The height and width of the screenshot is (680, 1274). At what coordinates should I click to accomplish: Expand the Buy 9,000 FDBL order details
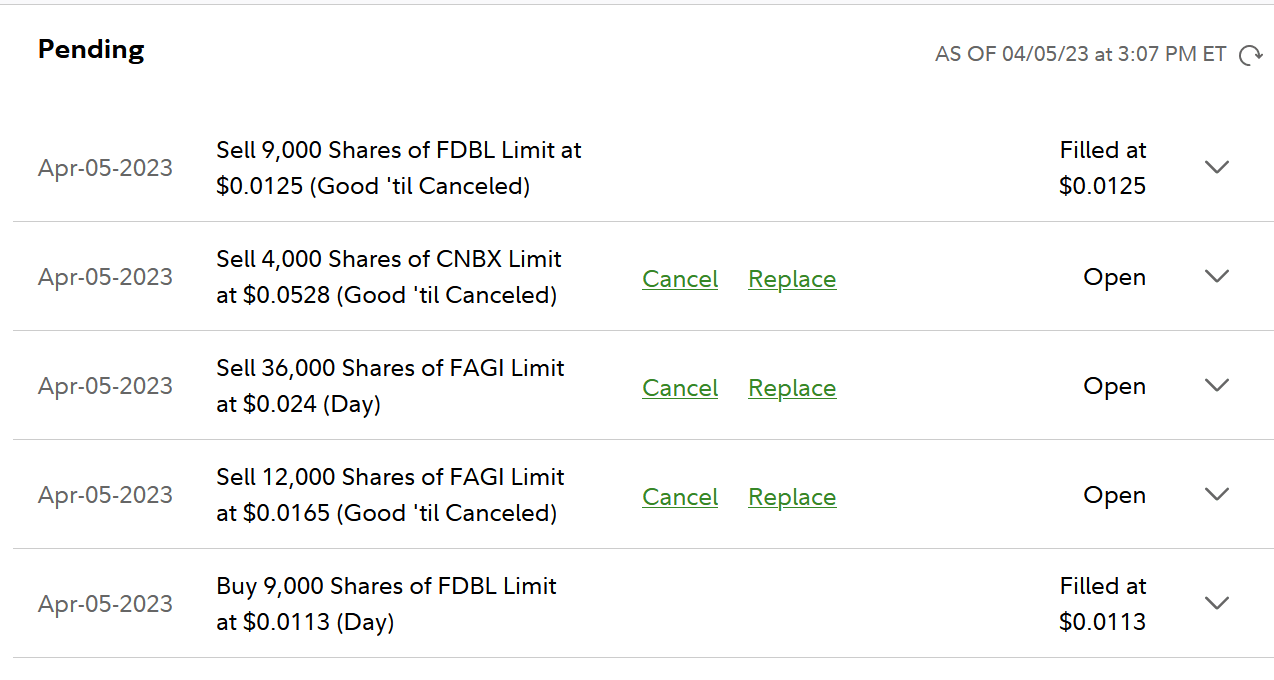click(x=1216, y=603)
